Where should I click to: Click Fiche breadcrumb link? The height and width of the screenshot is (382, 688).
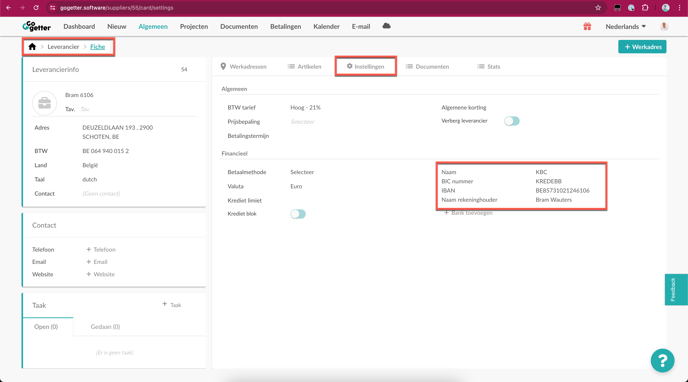[x=97, y=46]
